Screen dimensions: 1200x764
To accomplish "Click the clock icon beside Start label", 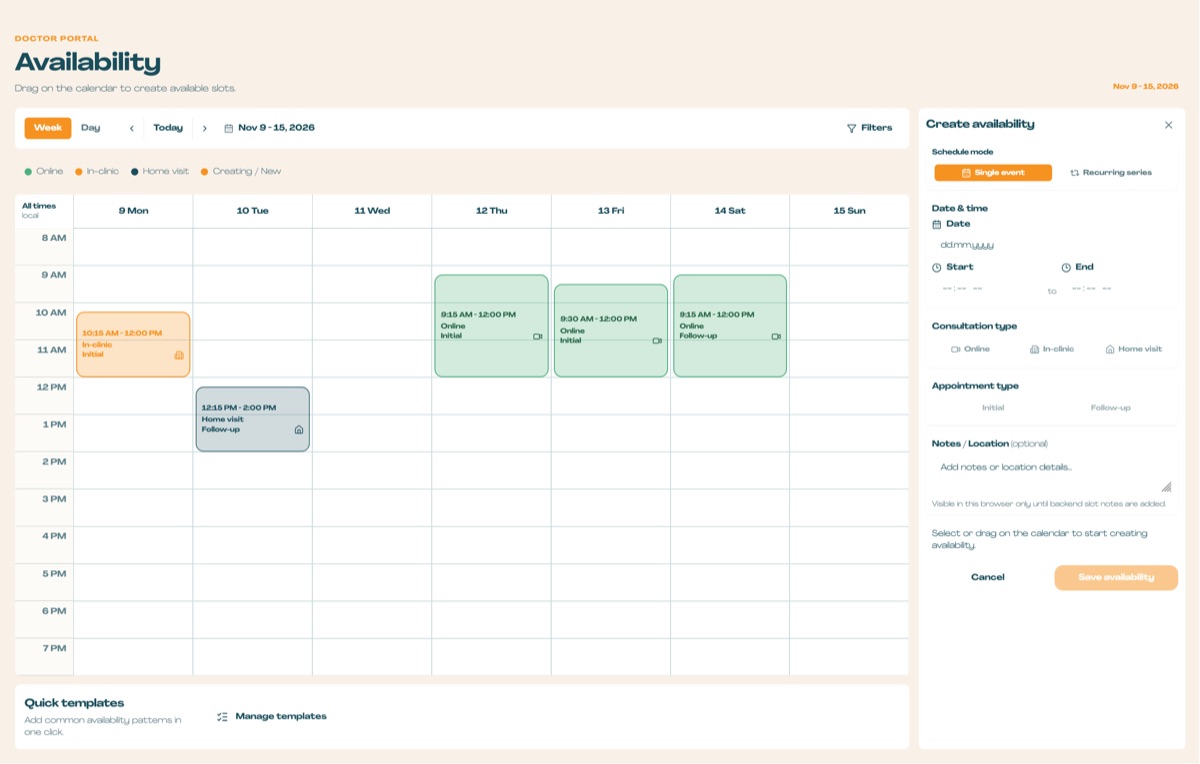I will pos(937,267).
